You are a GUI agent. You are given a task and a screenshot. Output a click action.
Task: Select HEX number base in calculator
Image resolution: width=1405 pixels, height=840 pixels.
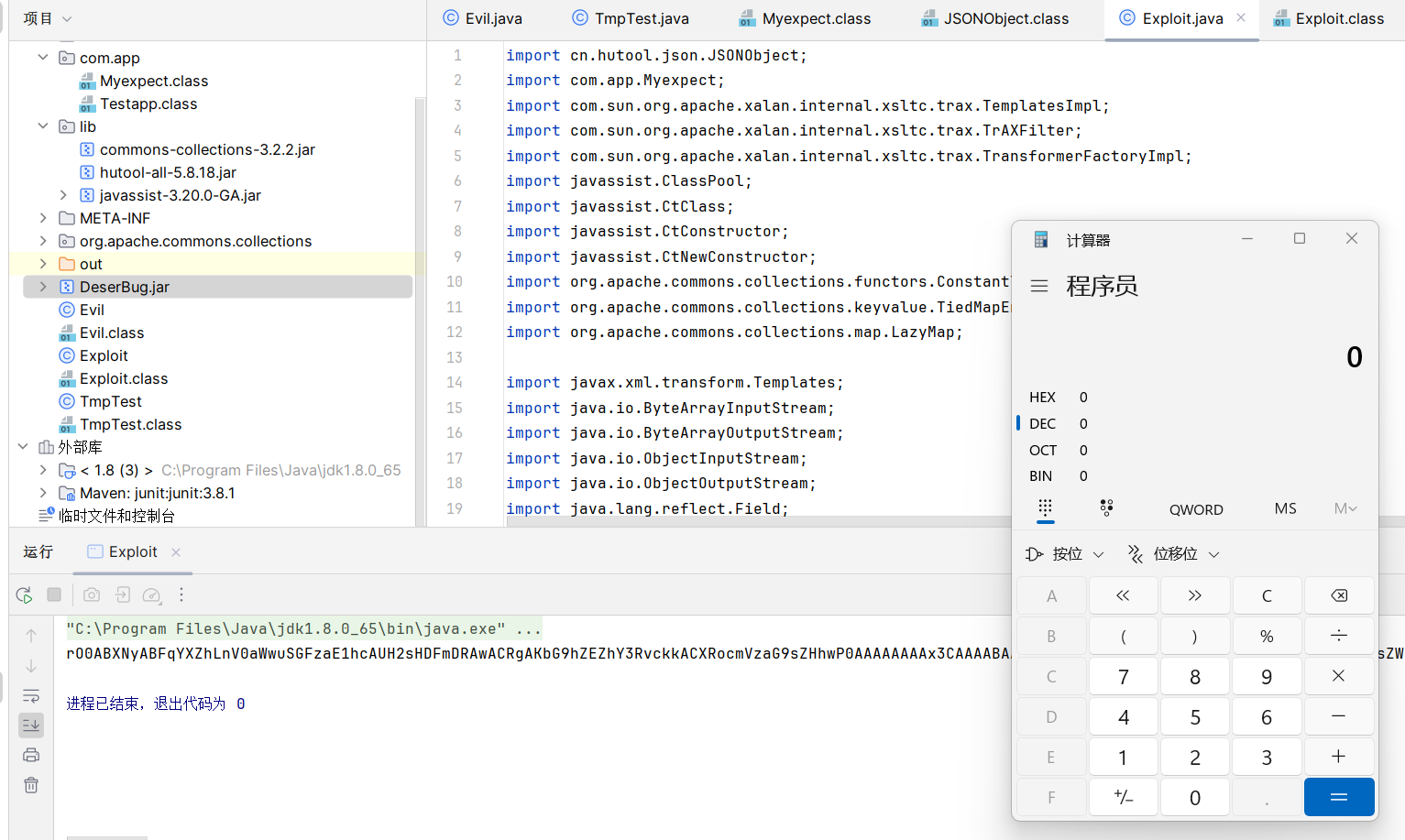tap(1195, 397)
